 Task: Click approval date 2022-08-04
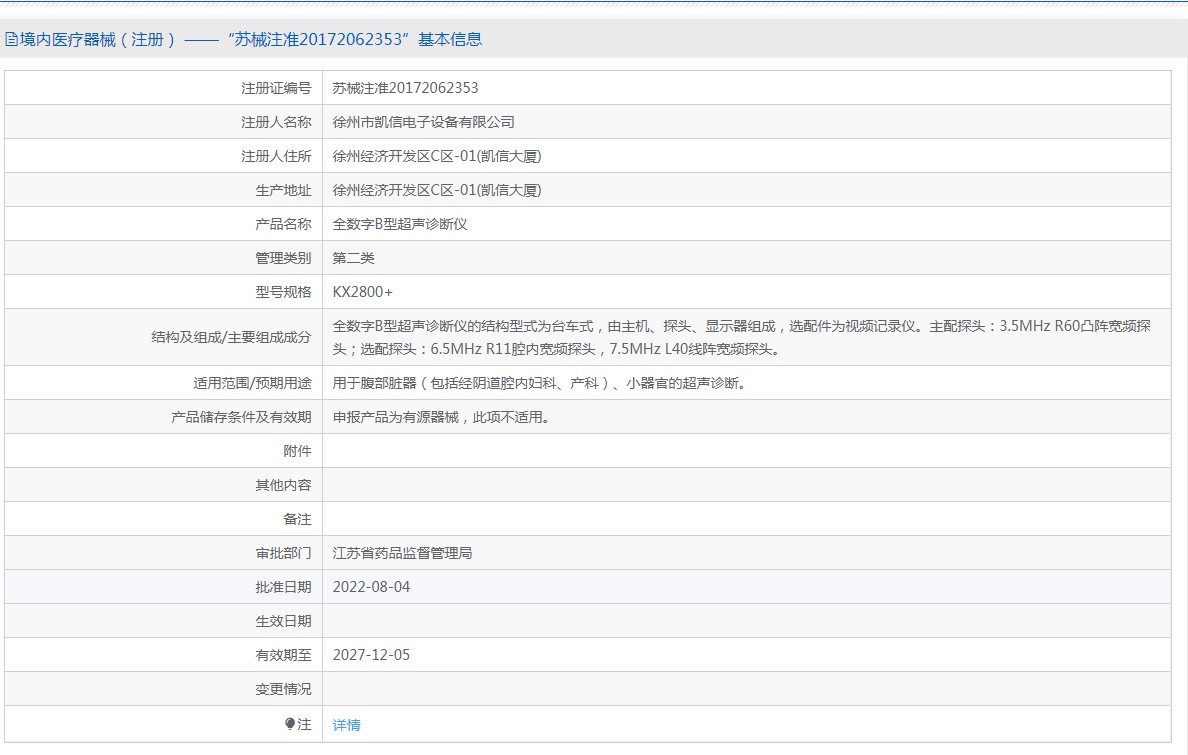coord(371,587)
